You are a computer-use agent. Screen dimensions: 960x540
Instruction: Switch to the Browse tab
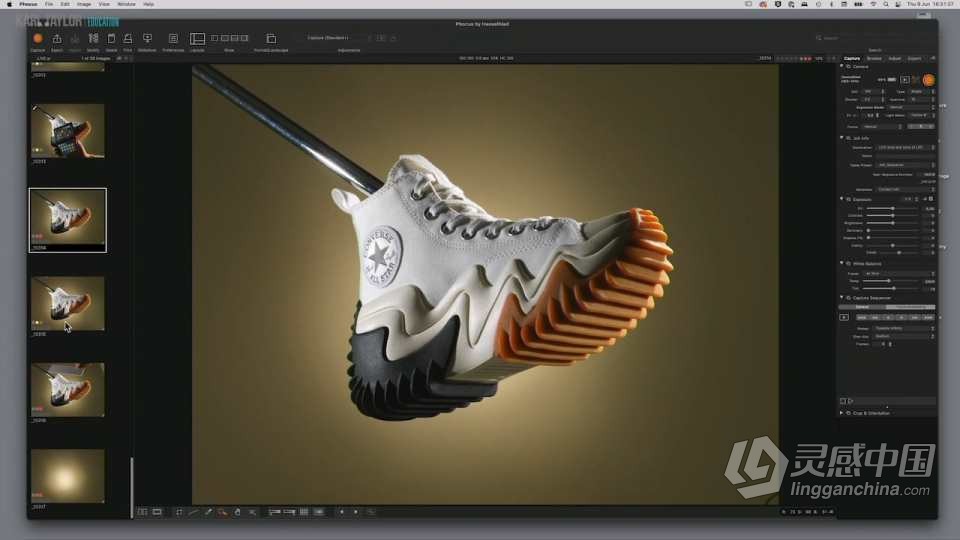(874, 58)
